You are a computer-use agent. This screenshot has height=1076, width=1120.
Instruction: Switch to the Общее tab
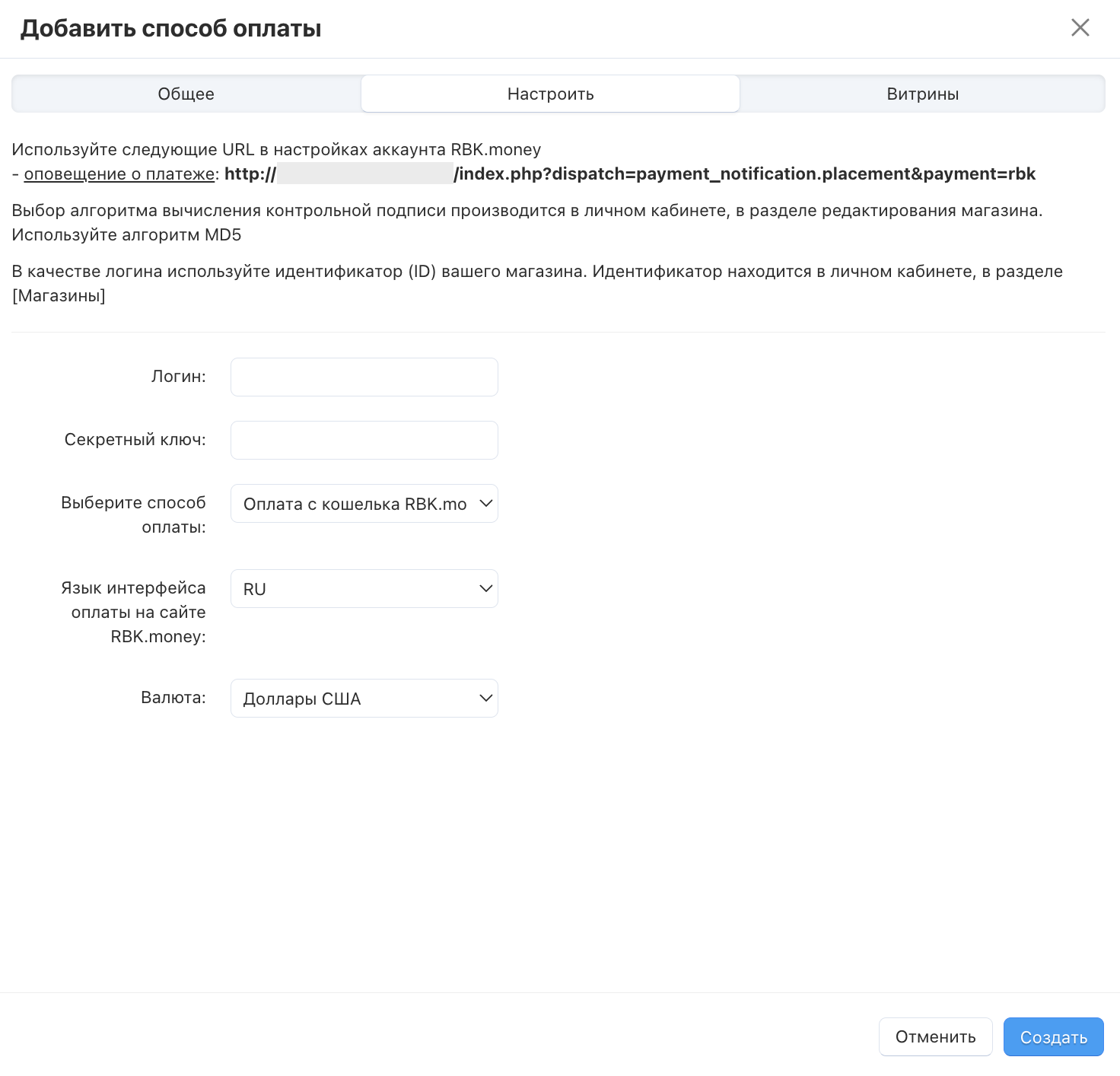click(186, 94)
